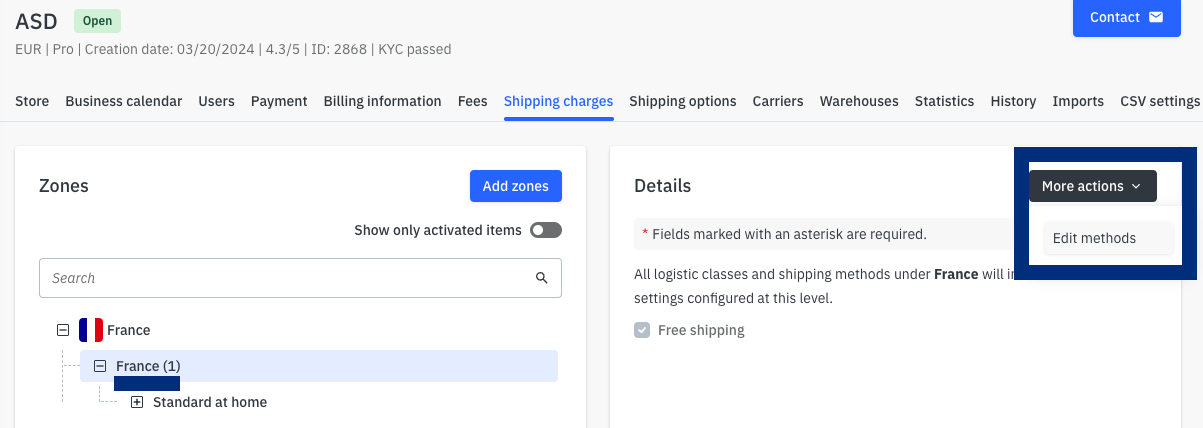Go to the Warehouses tab

coord(859,101)
